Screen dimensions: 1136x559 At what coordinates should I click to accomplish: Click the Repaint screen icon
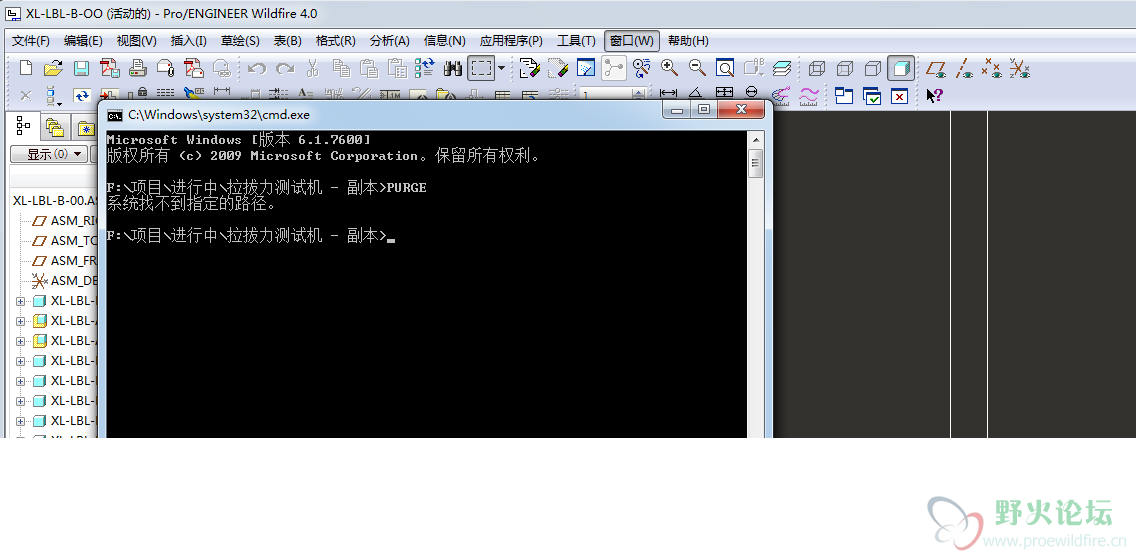(585, 68)
